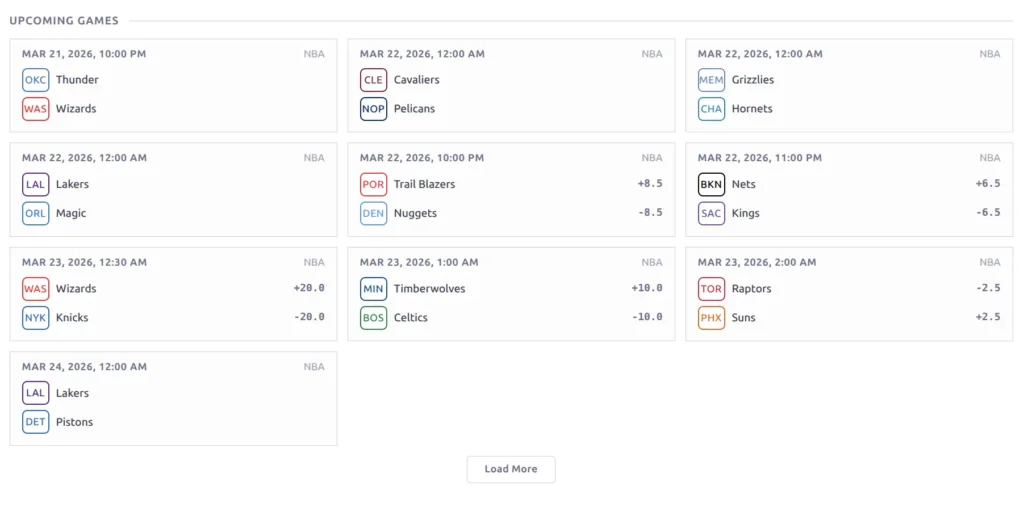This screenshot has height=507, width=1024.
Task: Click the Nuggets -8.5 spread
Action: pyautogui.click(x=650, y=213)
